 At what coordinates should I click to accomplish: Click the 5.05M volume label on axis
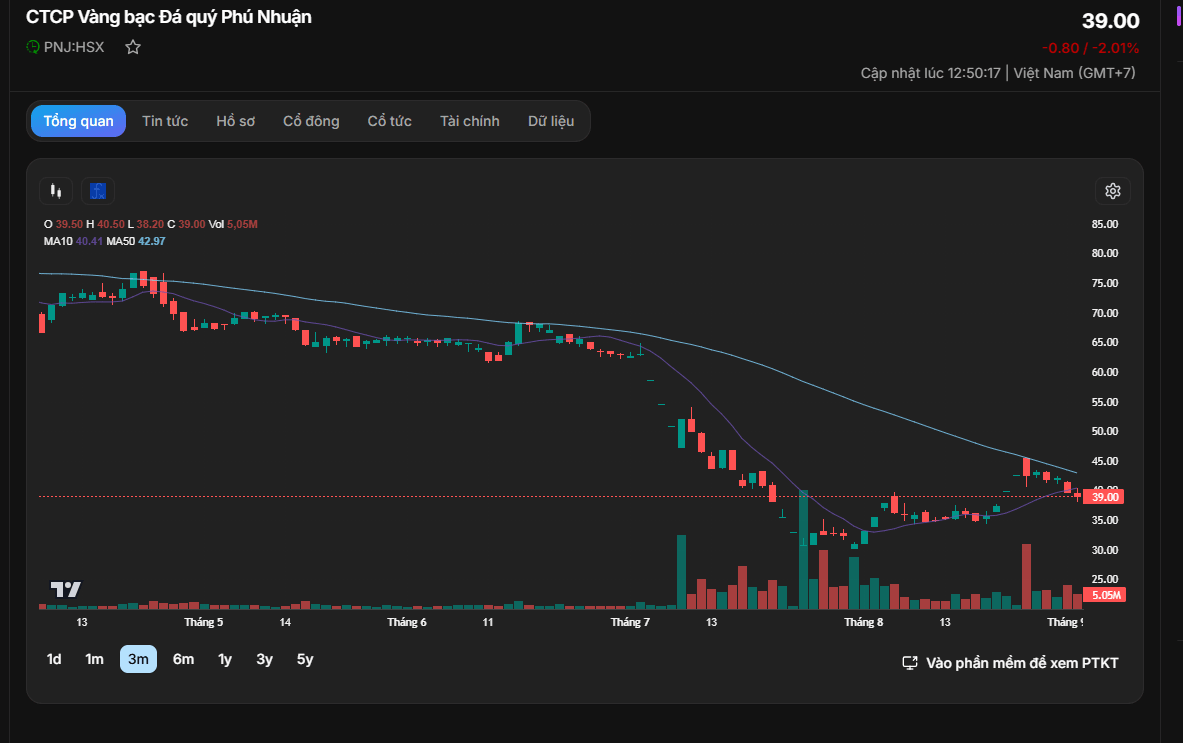tap(1105, 595)
